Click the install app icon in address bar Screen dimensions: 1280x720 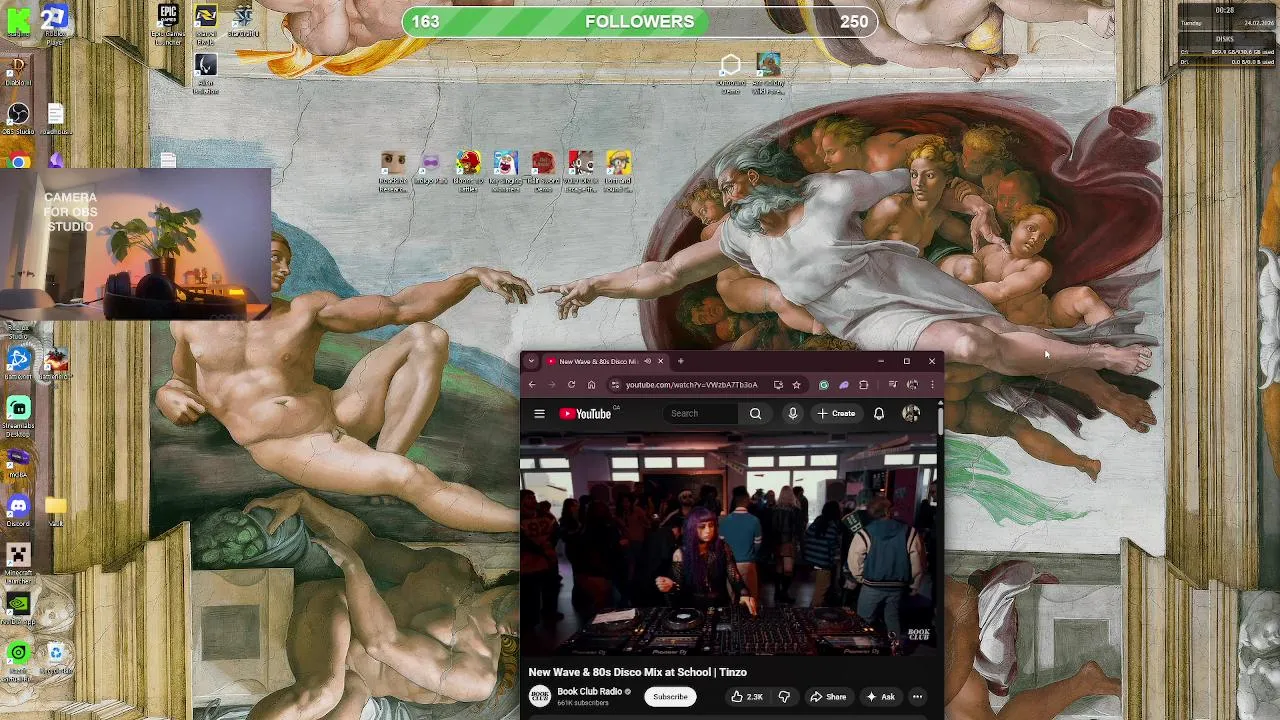click(x=777, y=384)
